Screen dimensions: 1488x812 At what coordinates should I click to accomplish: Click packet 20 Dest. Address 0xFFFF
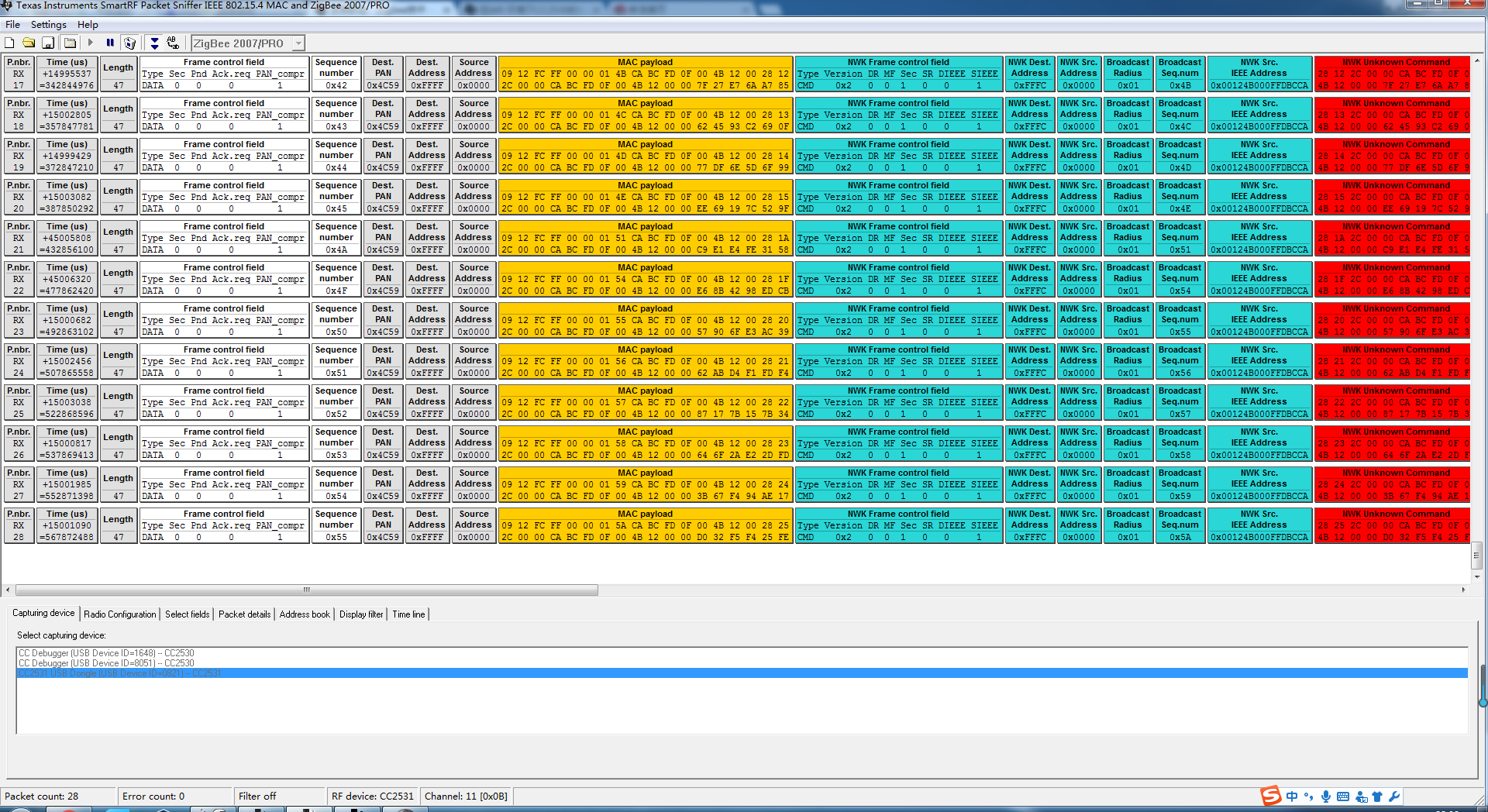tap(427, 197)
